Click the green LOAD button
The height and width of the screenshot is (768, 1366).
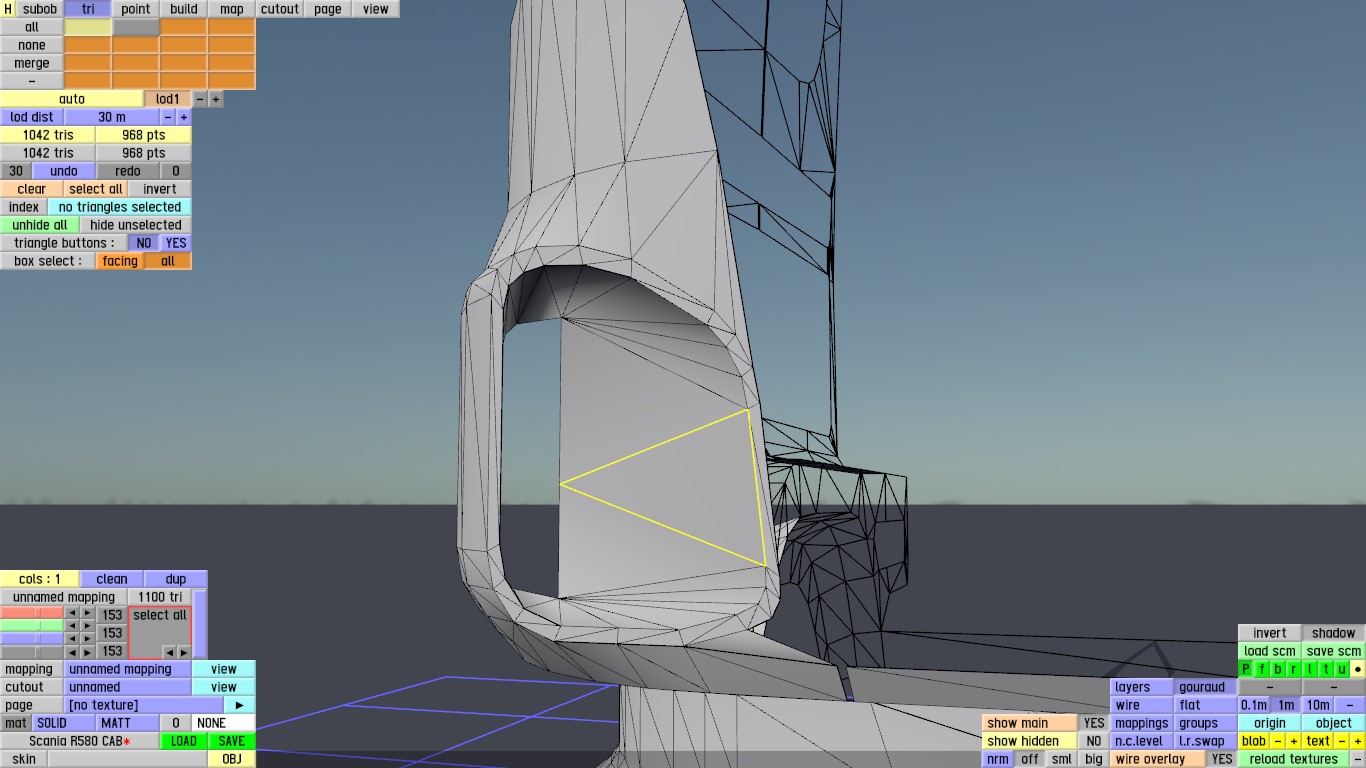point(184,741)
